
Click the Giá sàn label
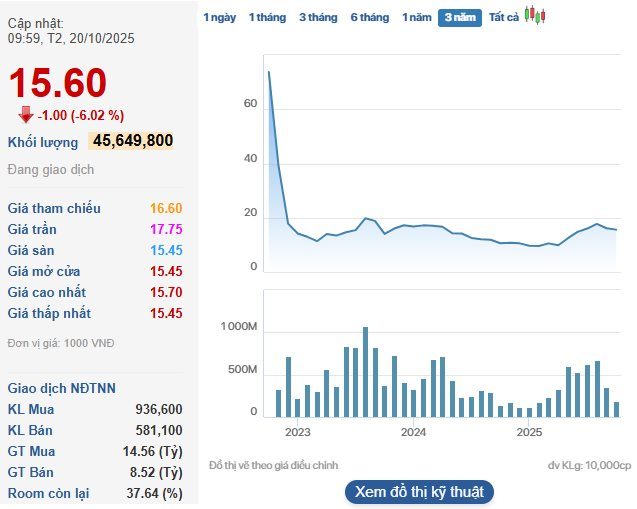[x=33, y=250]
